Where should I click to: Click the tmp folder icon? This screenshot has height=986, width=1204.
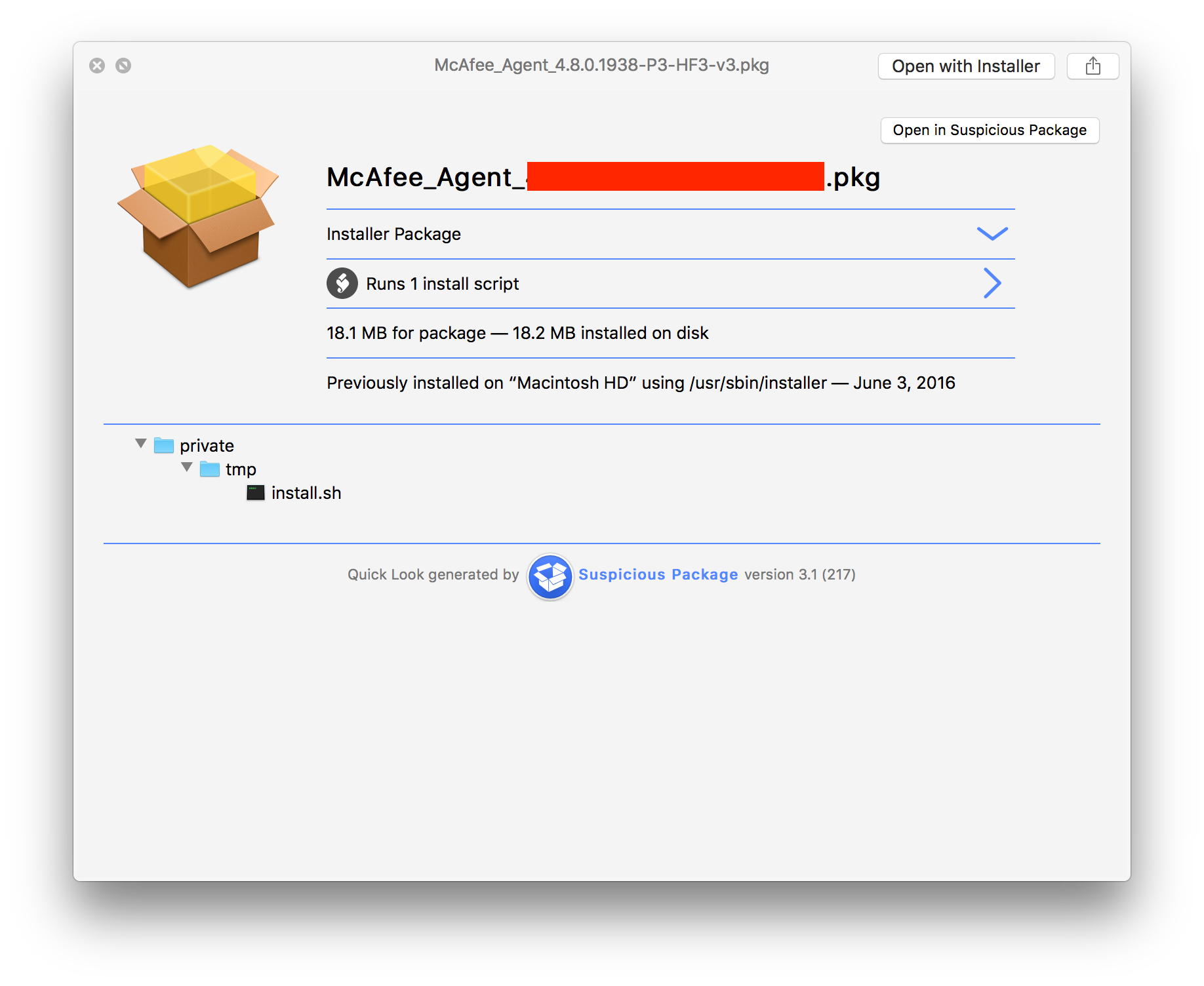pyautogui.click(x=210, y=469)
